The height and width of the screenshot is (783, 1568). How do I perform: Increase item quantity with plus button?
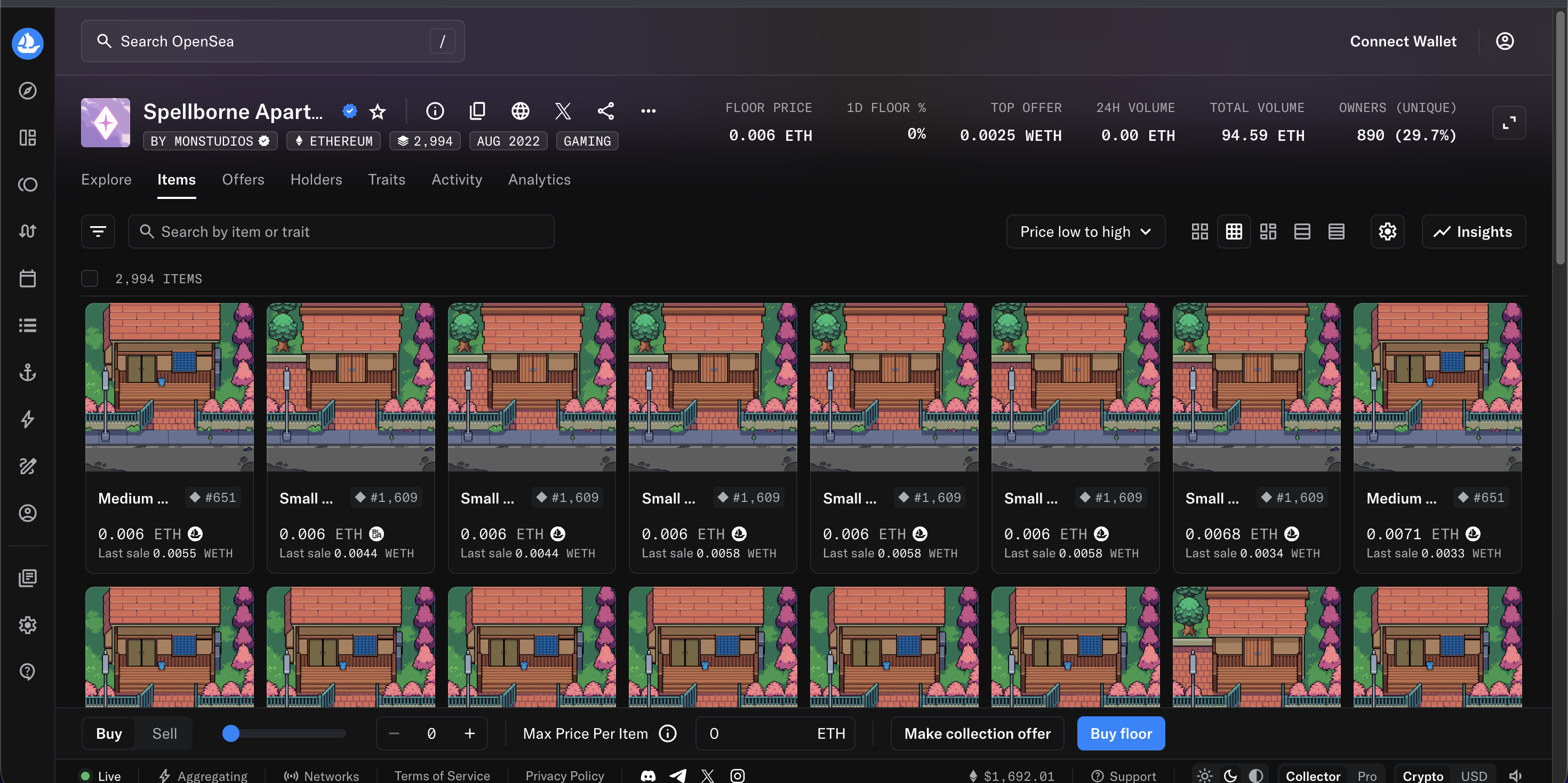(x=469, y=733)
